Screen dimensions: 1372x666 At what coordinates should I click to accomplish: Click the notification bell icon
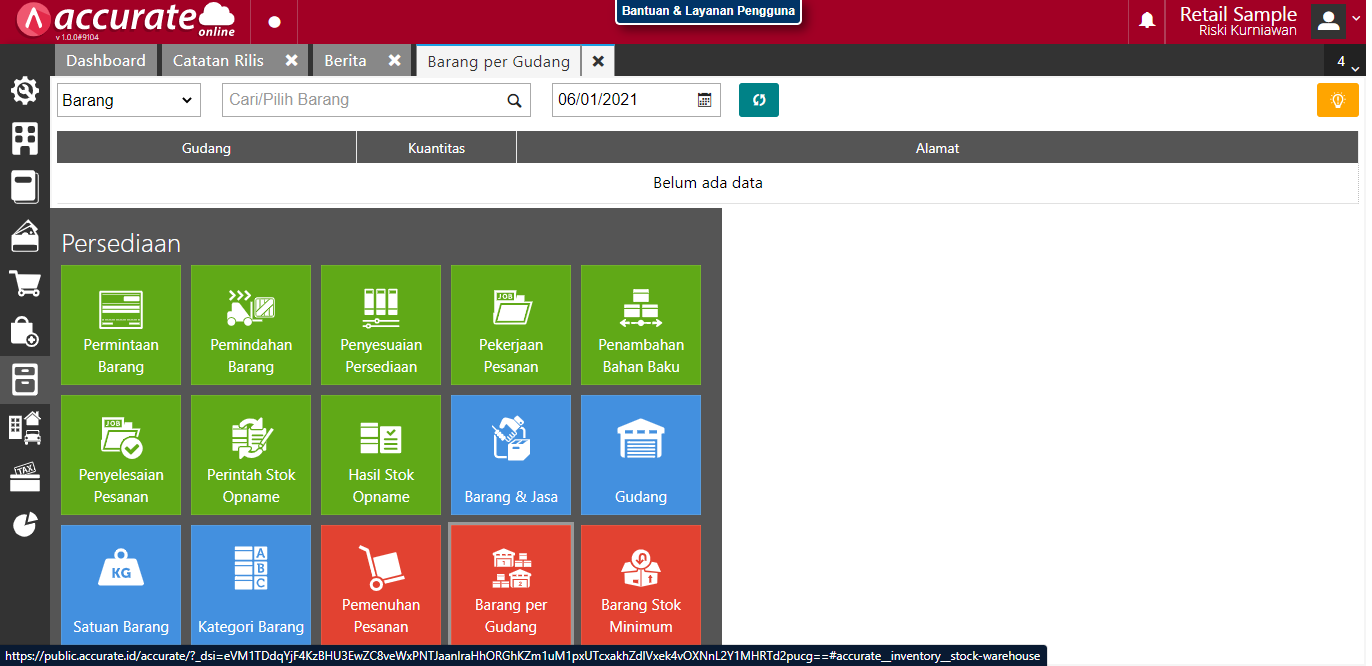click(1147, 21)
